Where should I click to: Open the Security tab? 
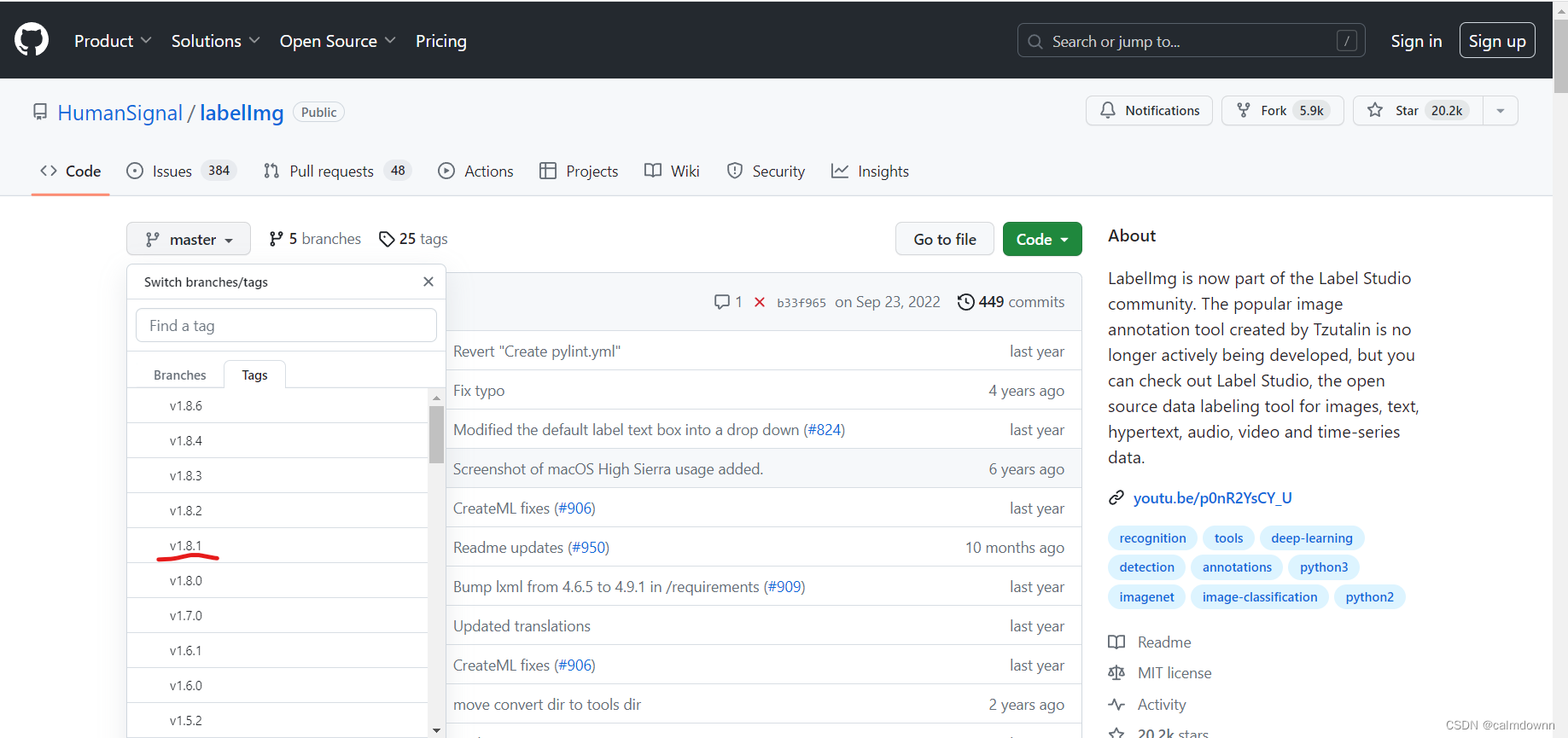(x=766, y=171)
